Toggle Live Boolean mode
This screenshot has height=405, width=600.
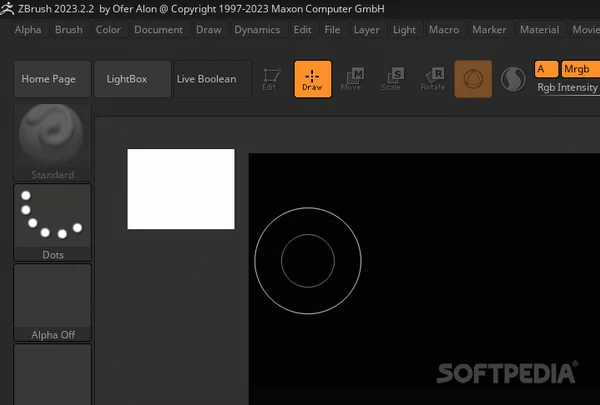212,79
